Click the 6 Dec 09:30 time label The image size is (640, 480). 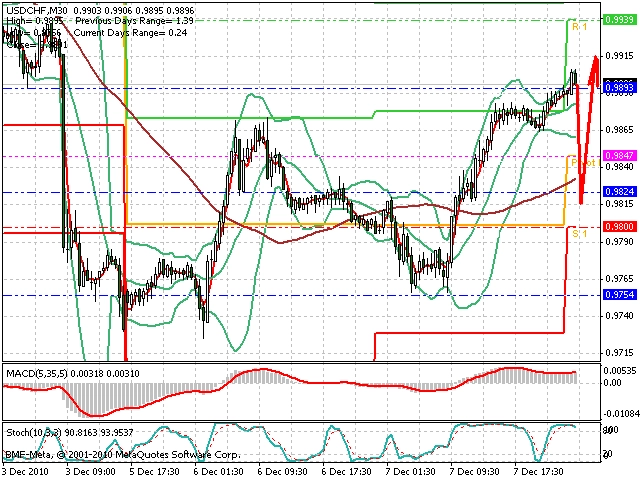[282, 472]
